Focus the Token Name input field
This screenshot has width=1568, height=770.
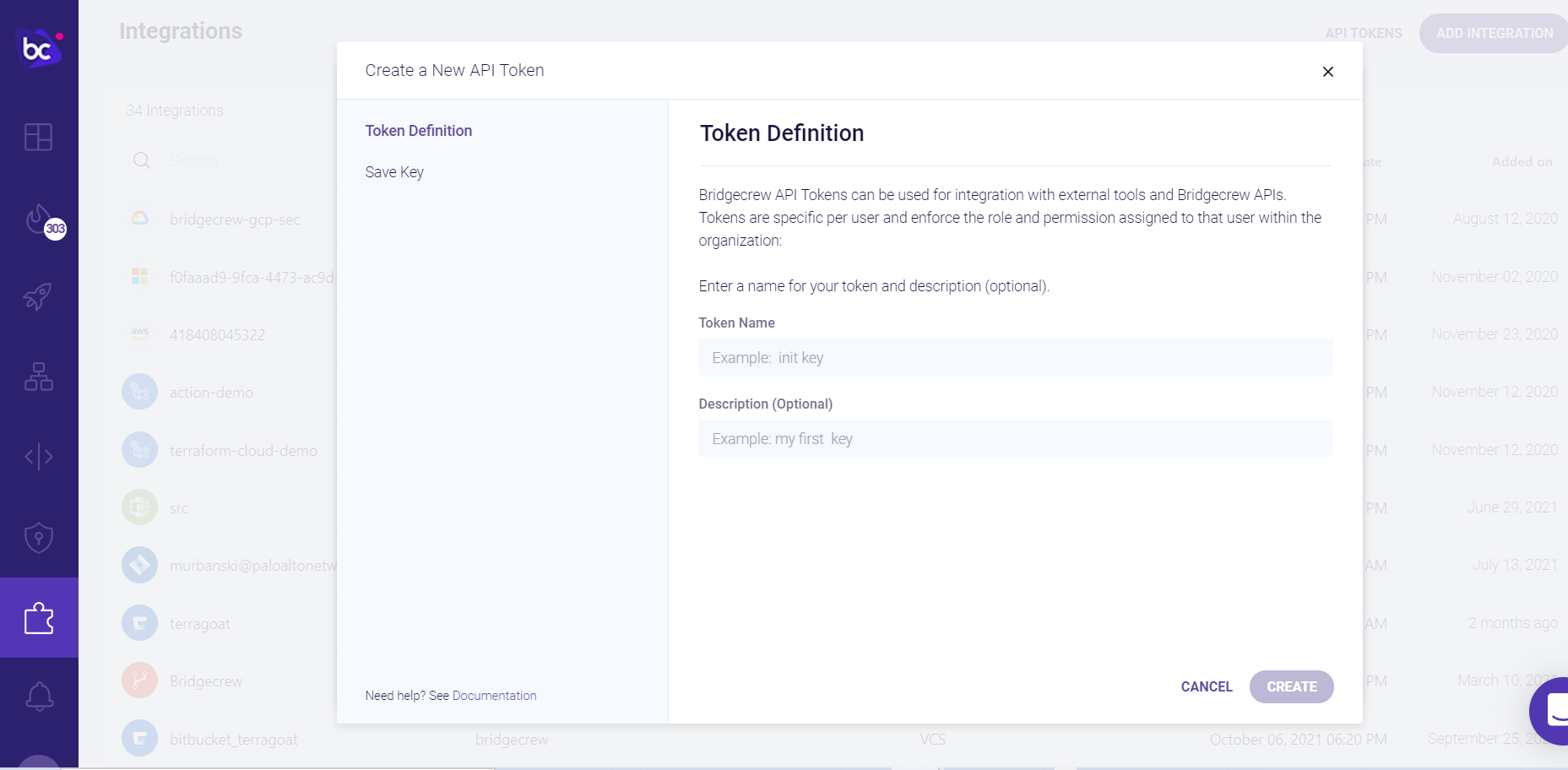(x=1016, y=358)
